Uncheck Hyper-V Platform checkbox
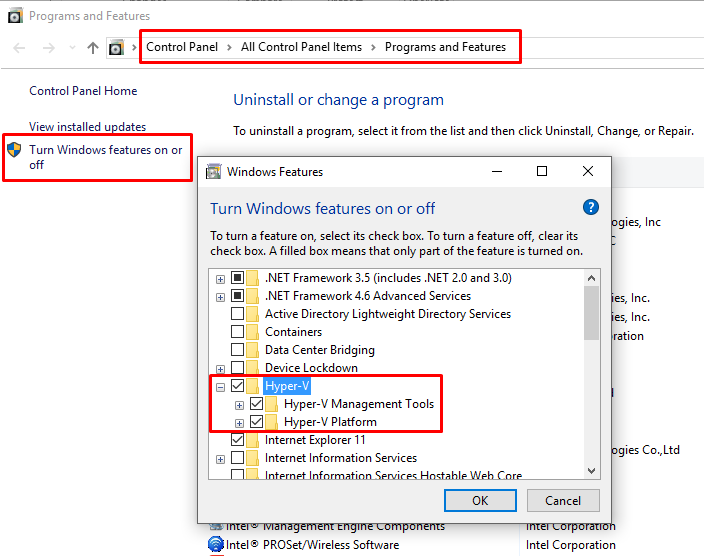This screenshot has height=556, width=704. [257, 421]
